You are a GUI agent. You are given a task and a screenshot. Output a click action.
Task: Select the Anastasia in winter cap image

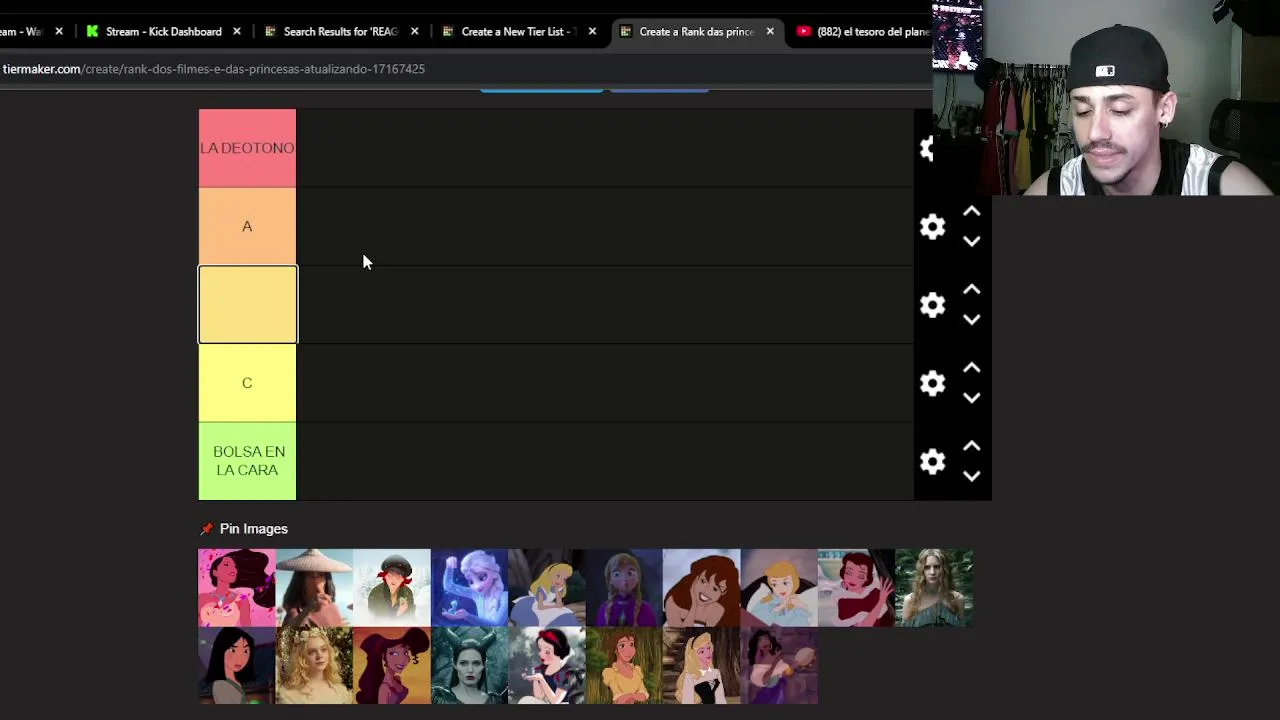[x=392, y=588]
